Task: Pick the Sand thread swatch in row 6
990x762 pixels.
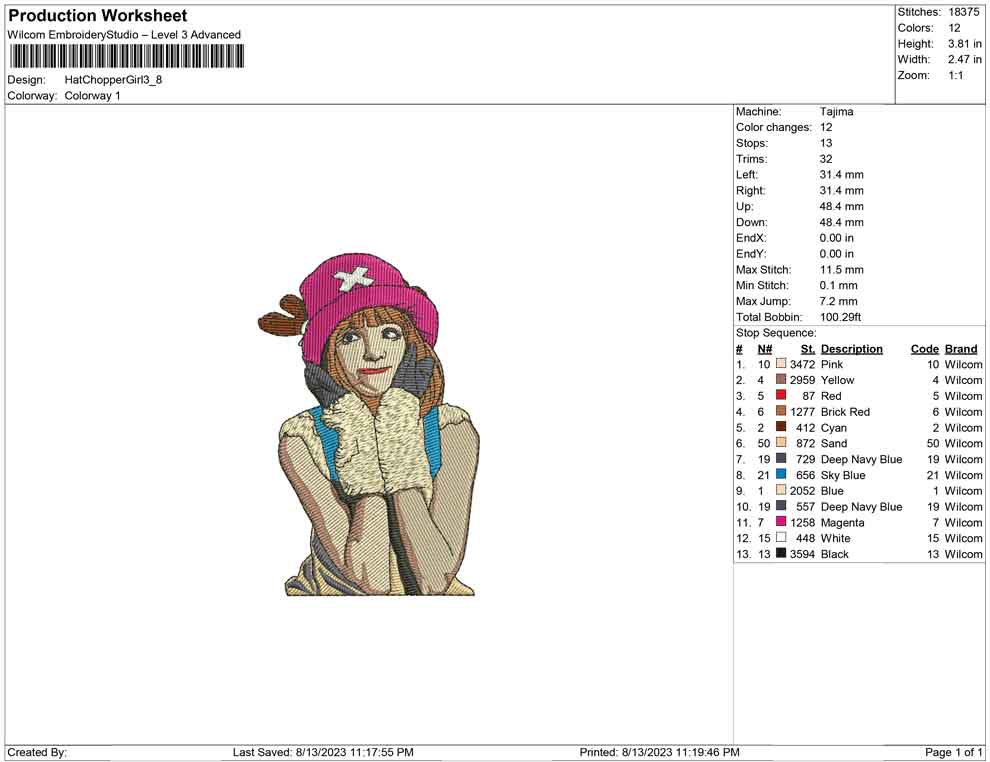Action: coord(781,443)
